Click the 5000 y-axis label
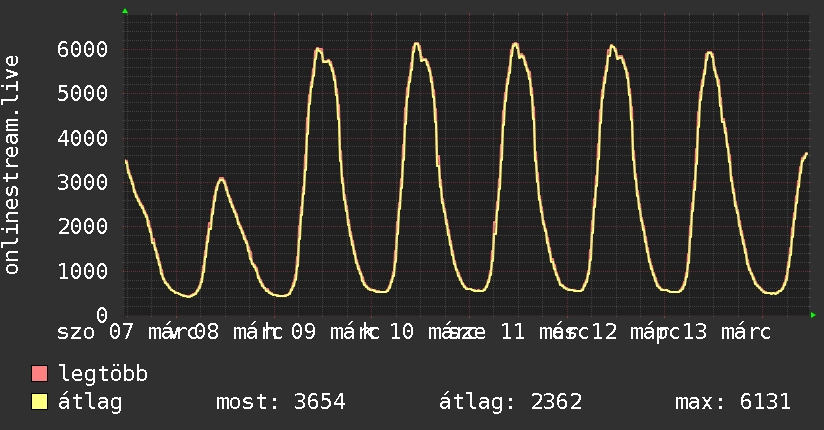The width and height of the screenshot is (824, 430). [x=83, y=94]
